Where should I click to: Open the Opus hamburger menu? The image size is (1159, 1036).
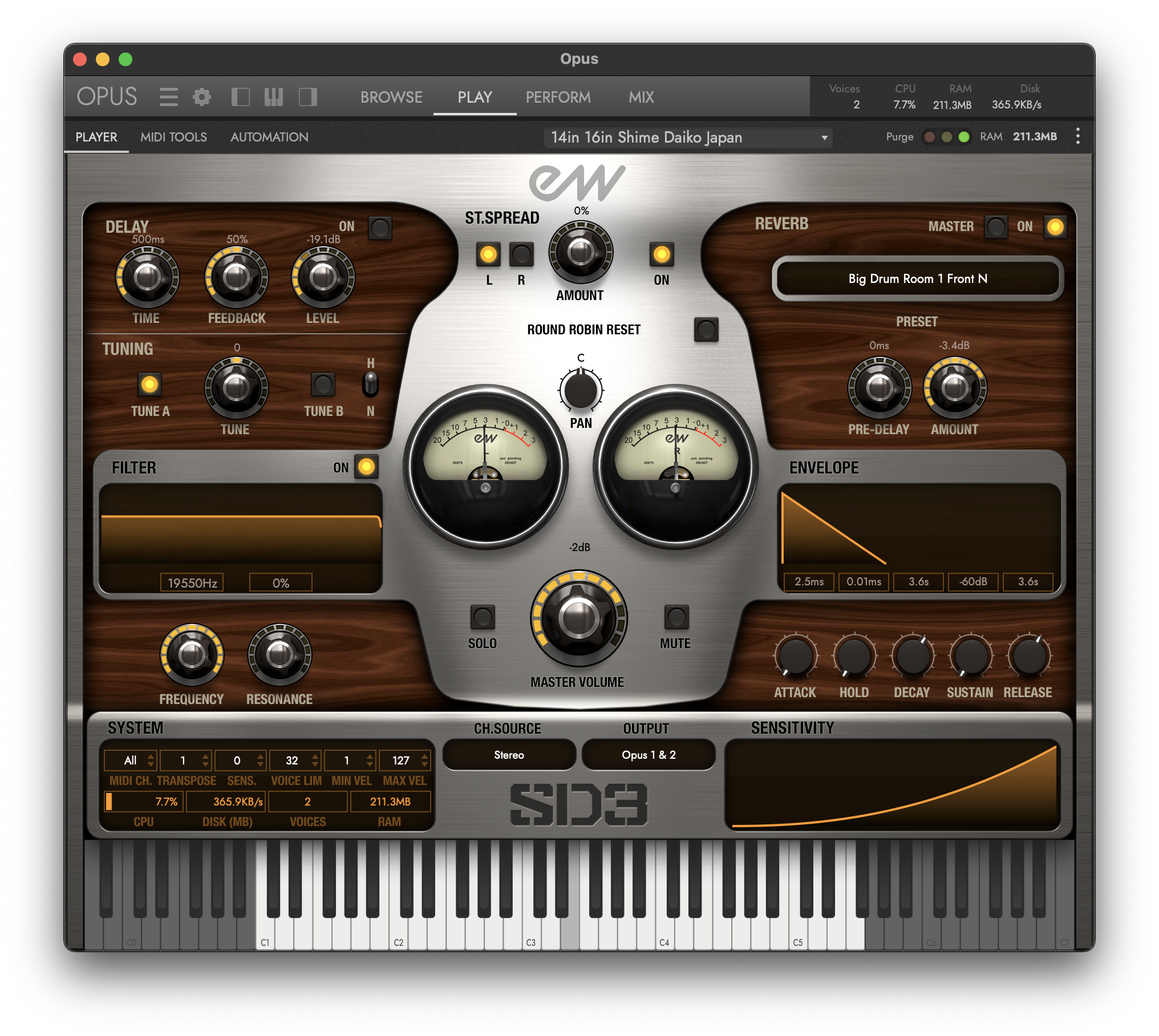click(170, 96)
